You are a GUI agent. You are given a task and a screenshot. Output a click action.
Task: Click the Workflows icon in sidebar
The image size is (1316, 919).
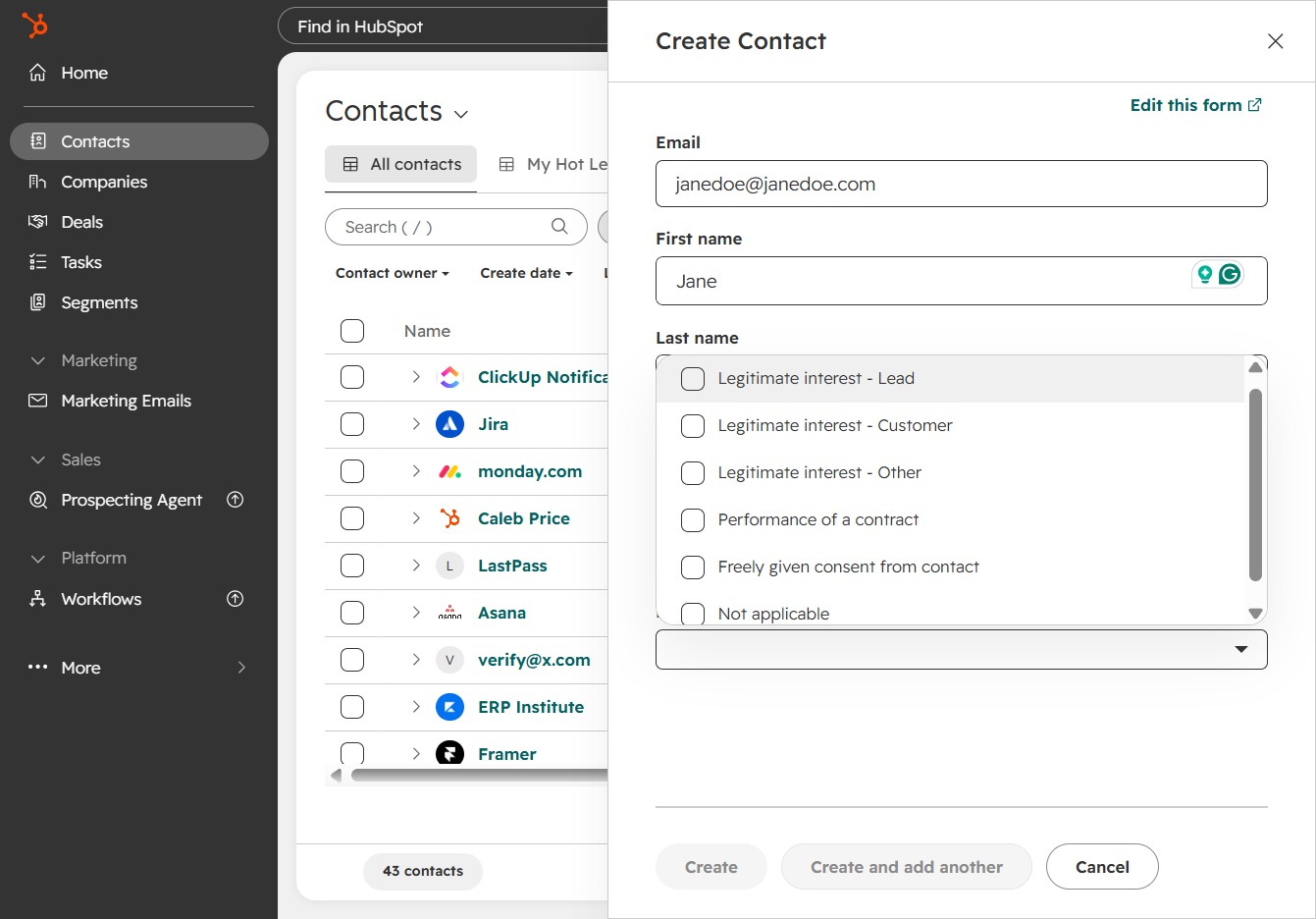(x=38, y=599)
